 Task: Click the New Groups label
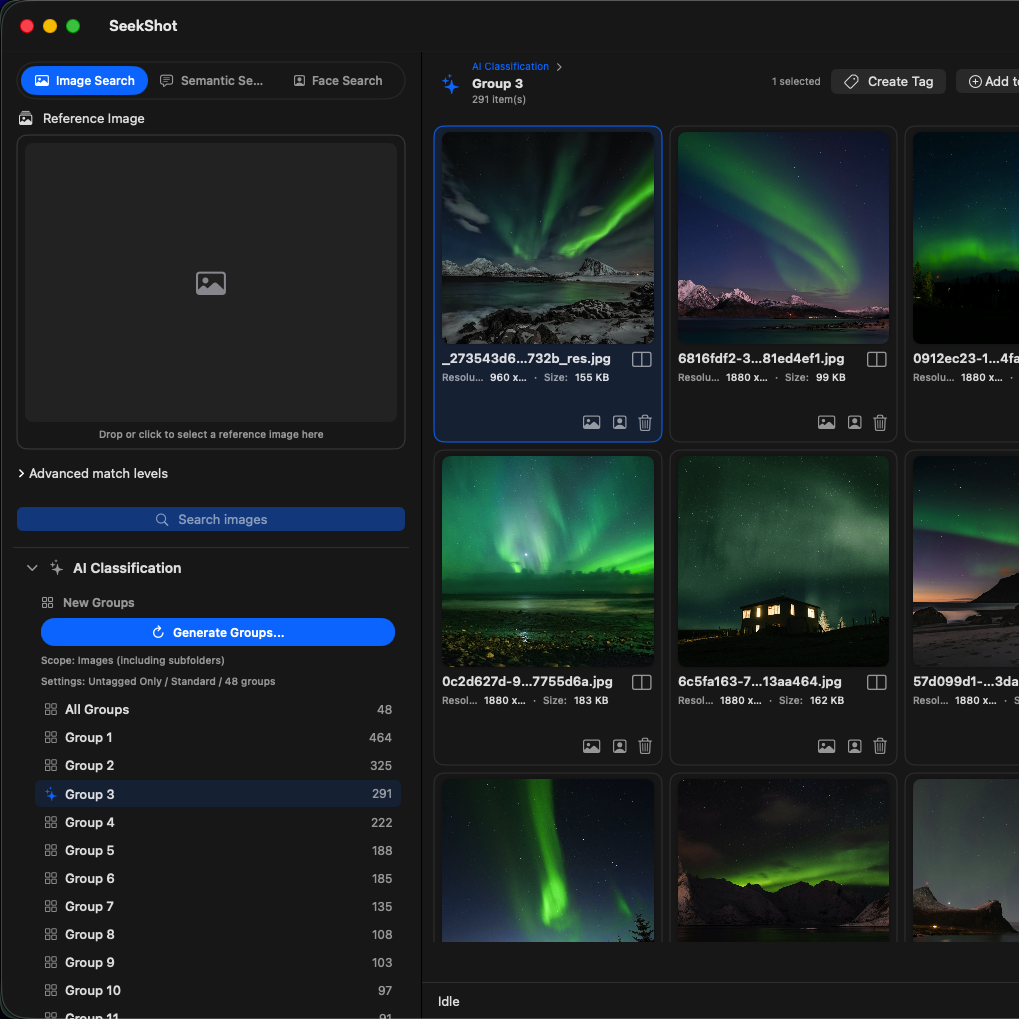(x=98, y=602)
